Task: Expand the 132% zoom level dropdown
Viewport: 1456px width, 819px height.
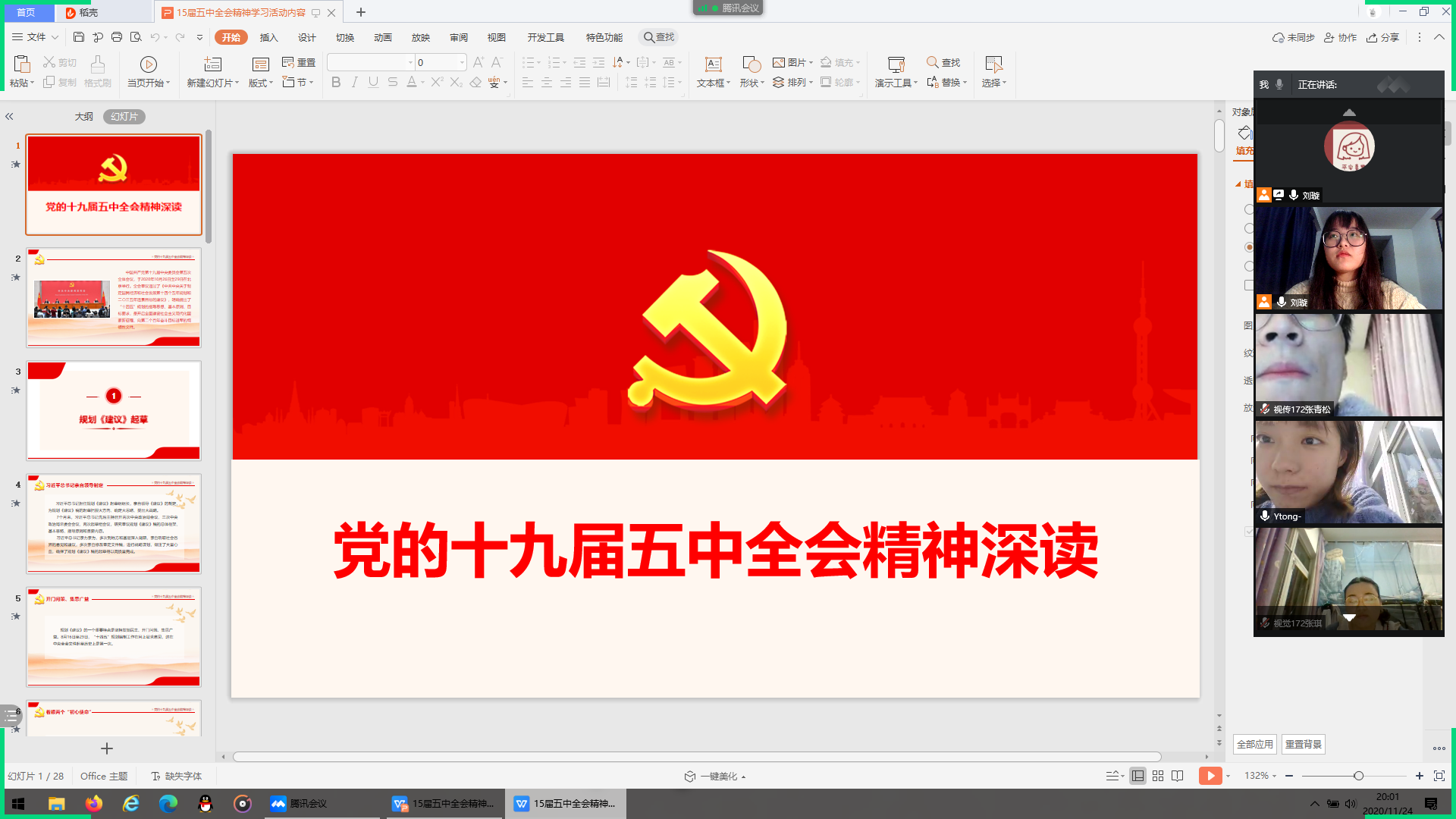Action: point(1260,776)
